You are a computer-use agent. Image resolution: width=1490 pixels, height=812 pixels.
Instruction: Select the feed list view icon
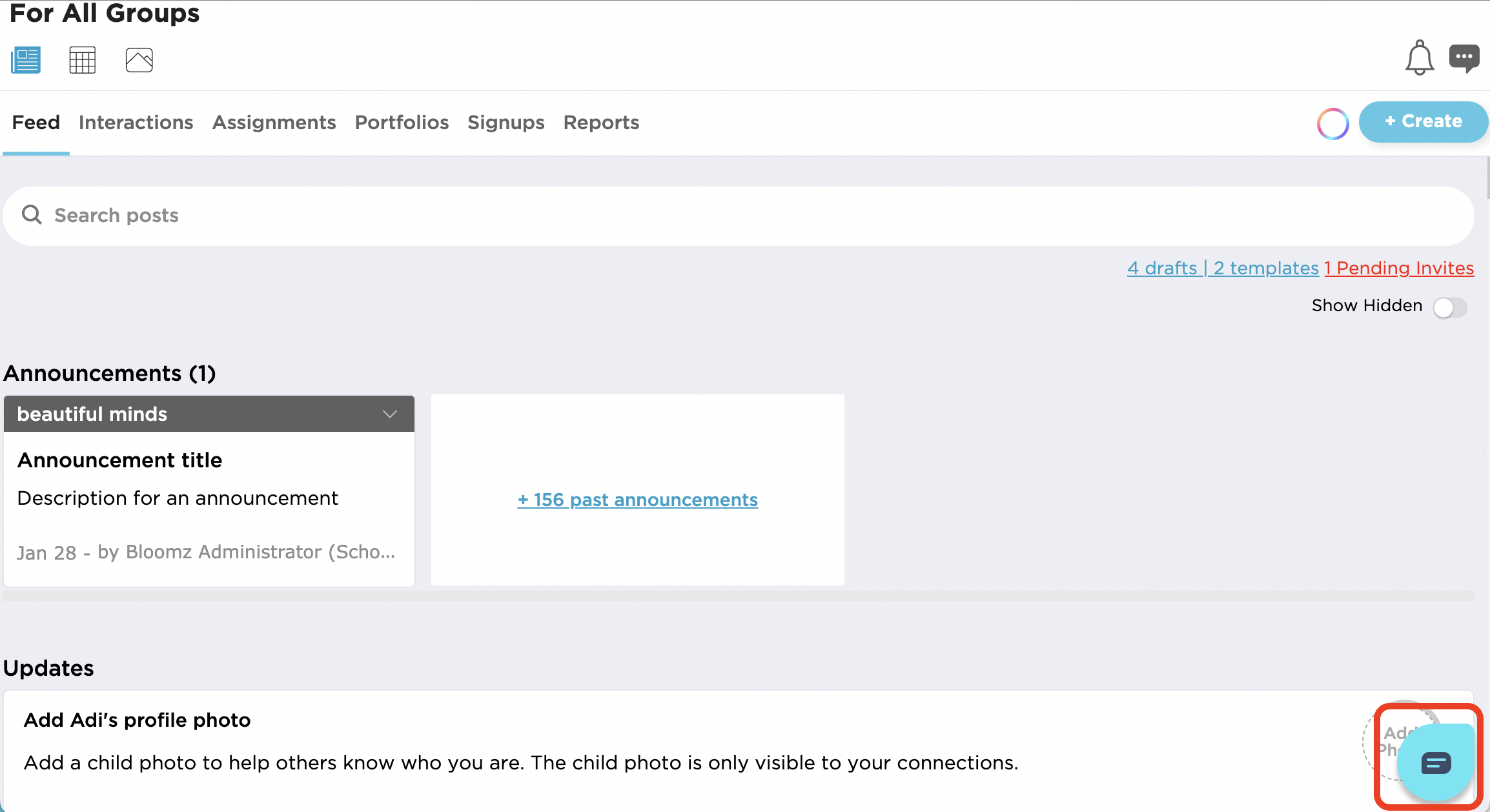(26, 60)
